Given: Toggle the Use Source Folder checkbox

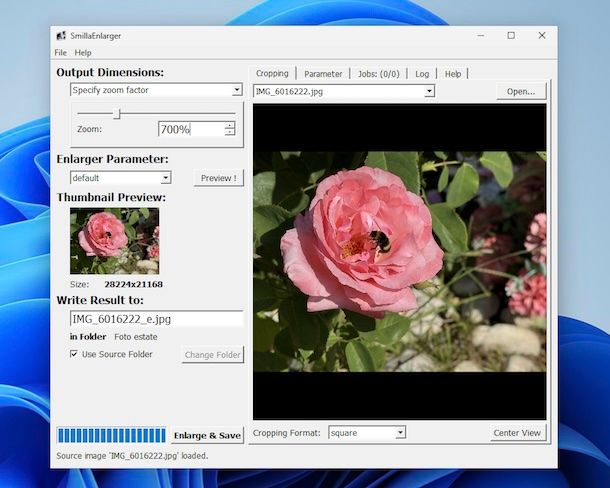Looking at the screenshot, I should tap(74, 354).
